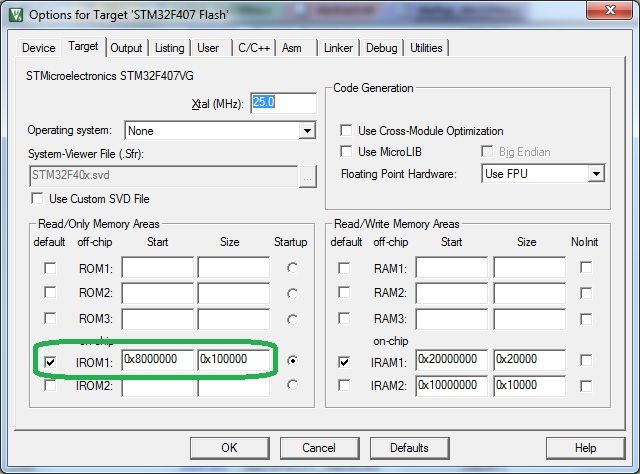Check the RAM1 default checkbox
Screen dimensions: 640x474
[344, 268]
